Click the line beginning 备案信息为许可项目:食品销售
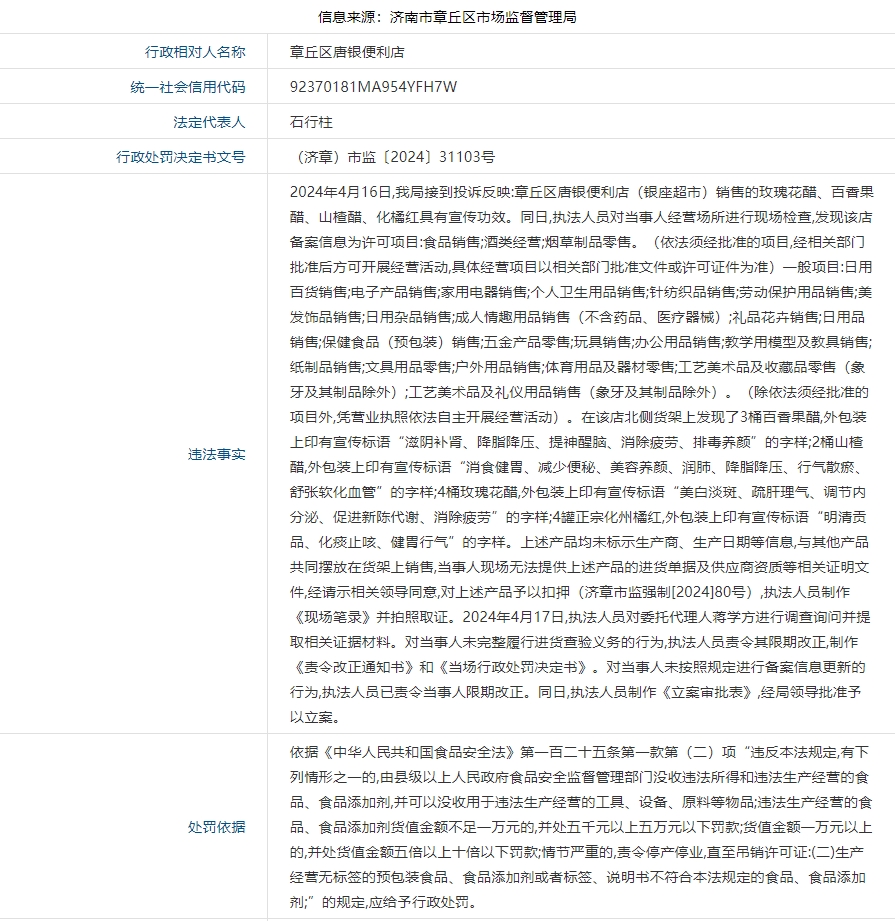The image size is (895, 921). pyautogui.click(x=577, y=242)
